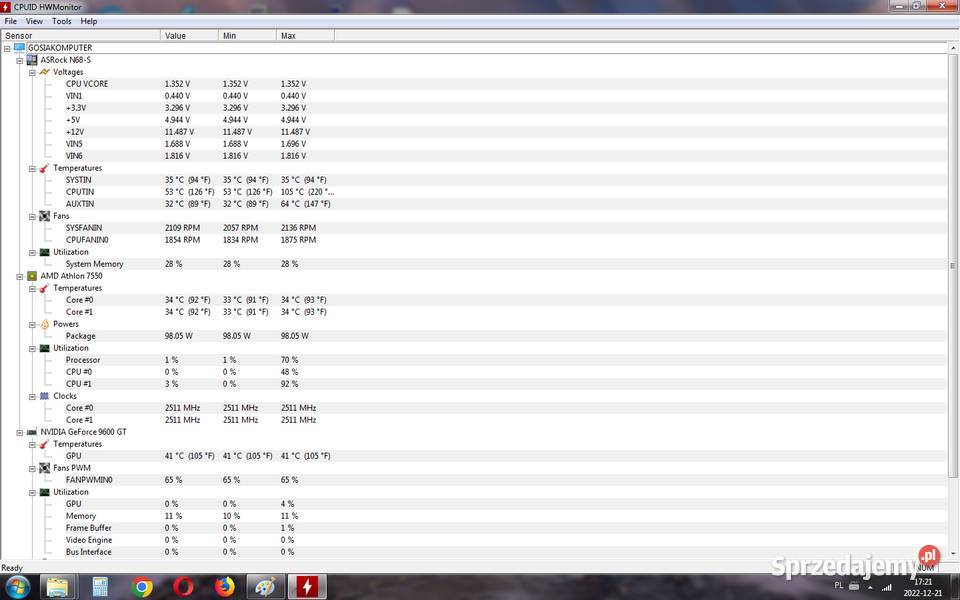Image resolution: width=960 pixels, height=600 pixels.
Task: Select the CPUFANIN0 fan row
Action: pyautogui.click(x=475, y=240)
